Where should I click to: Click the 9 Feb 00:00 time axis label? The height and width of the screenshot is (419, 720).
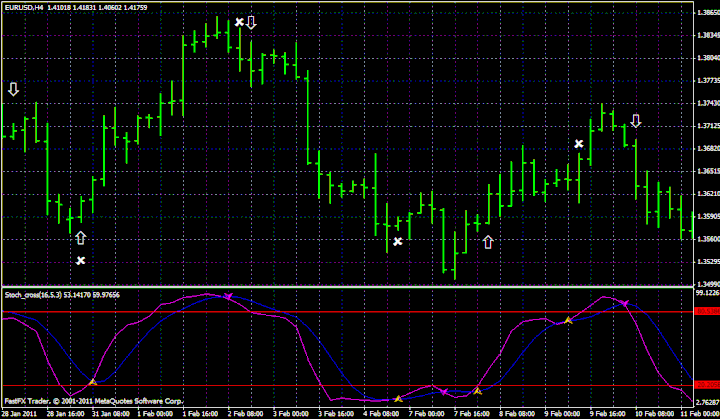562,413
